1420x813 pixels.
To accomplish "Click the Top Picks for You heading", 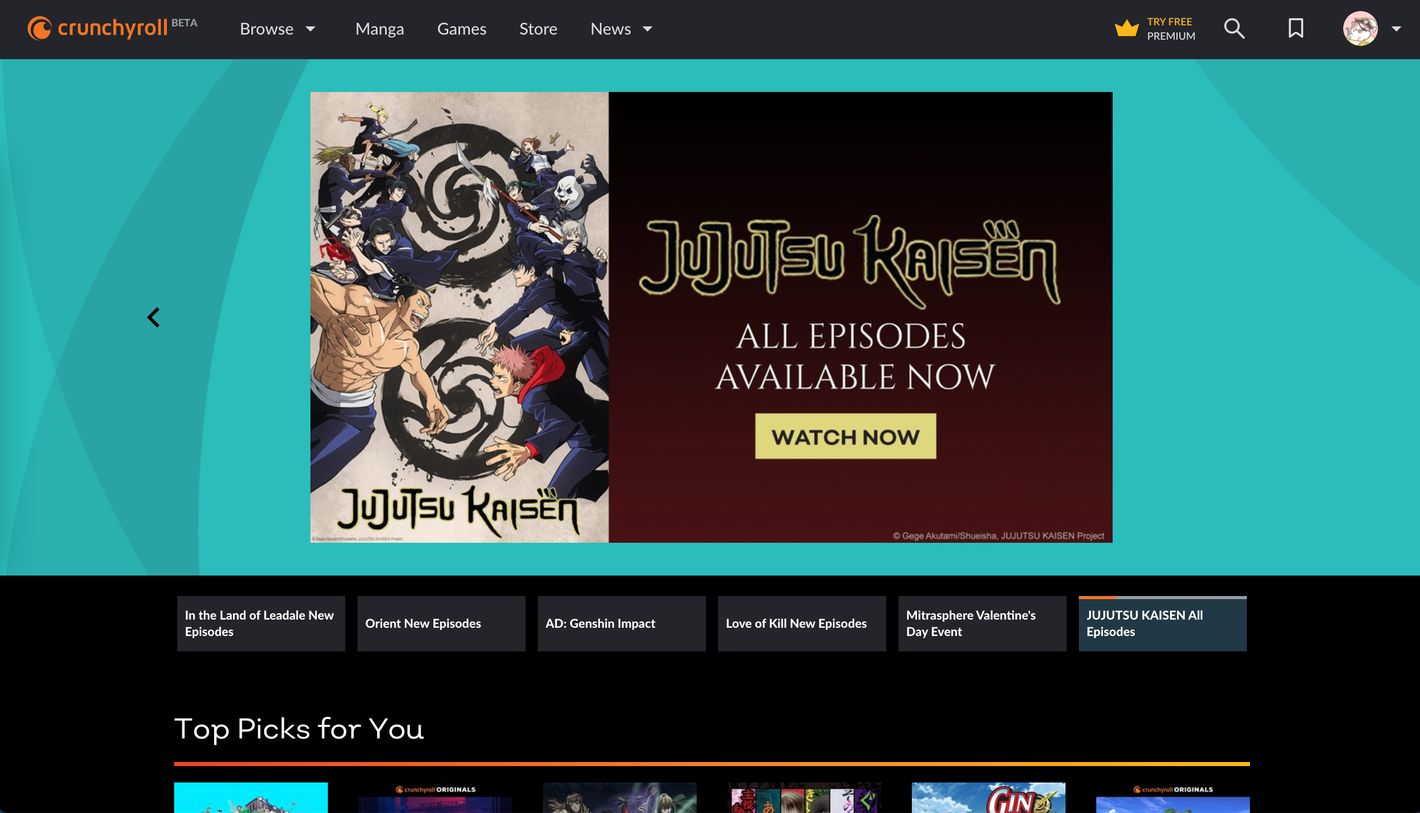I will [299, 729].
